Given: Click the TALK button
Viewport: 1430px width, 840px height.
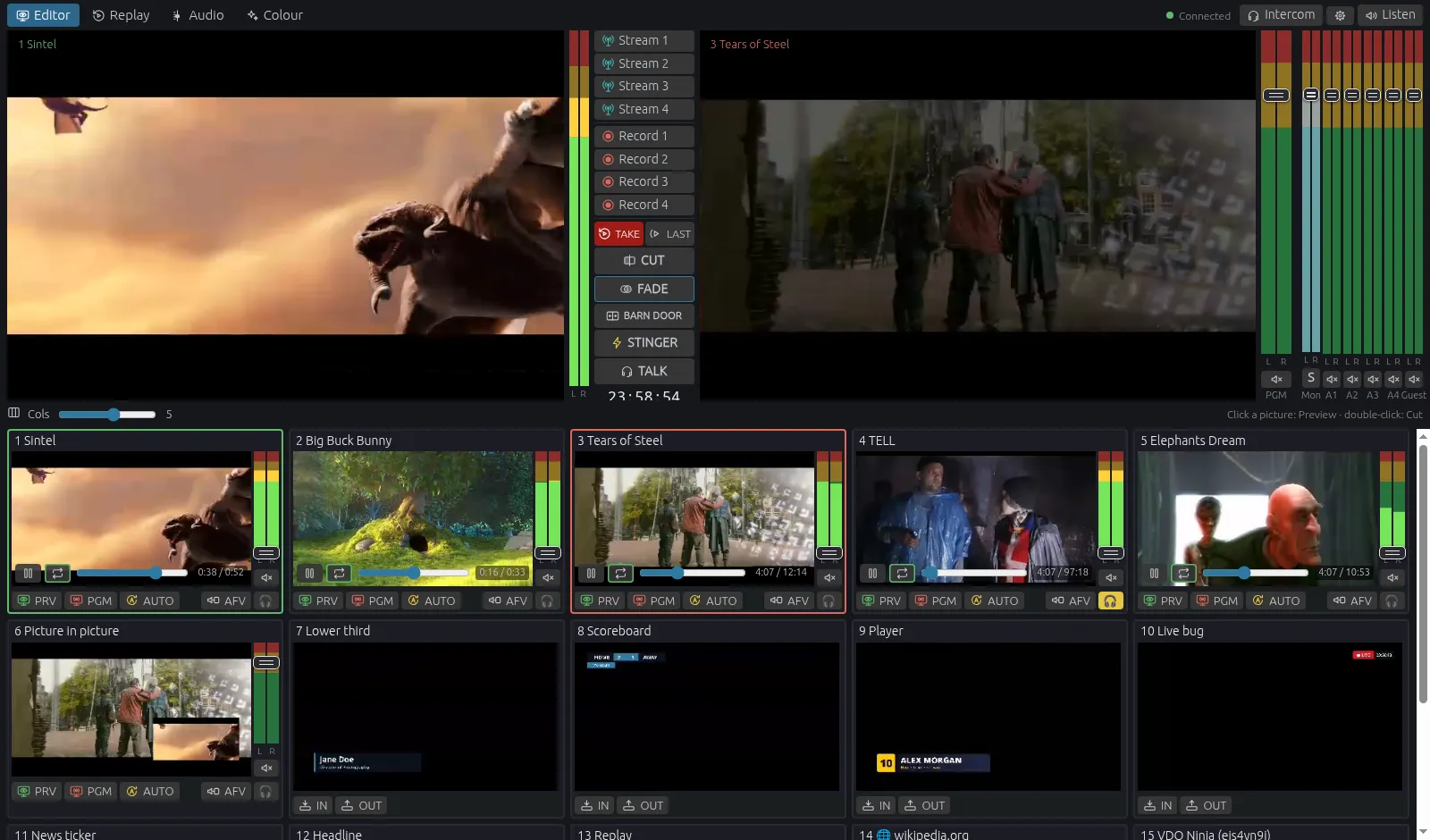Looking at the screenshot, I should 644,371.
